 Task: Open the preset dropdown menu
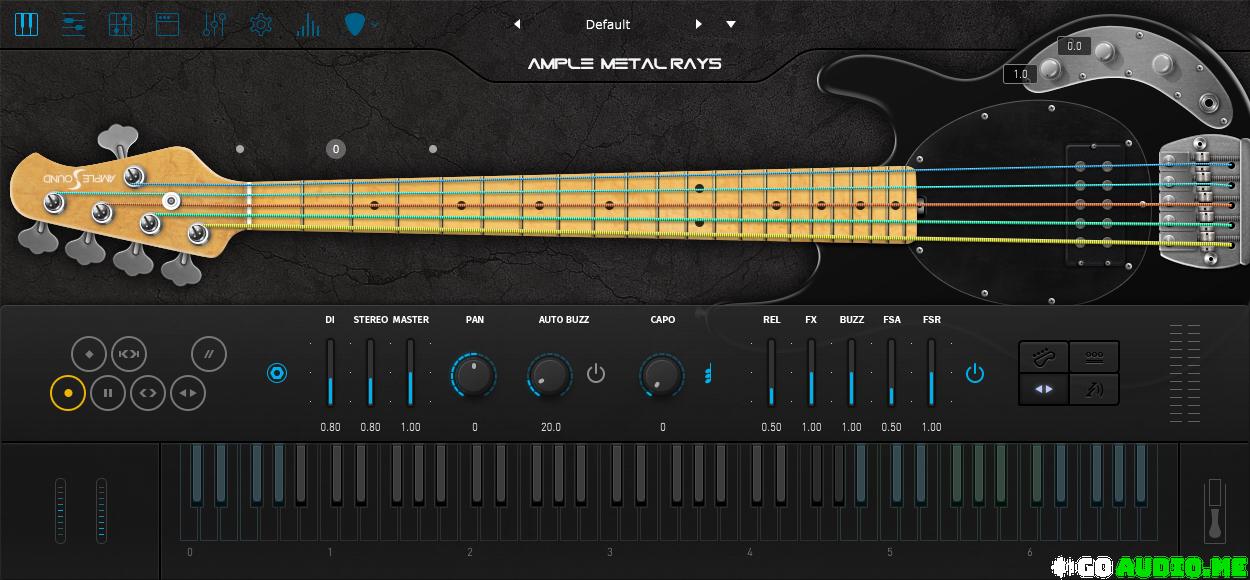point(731,24)
